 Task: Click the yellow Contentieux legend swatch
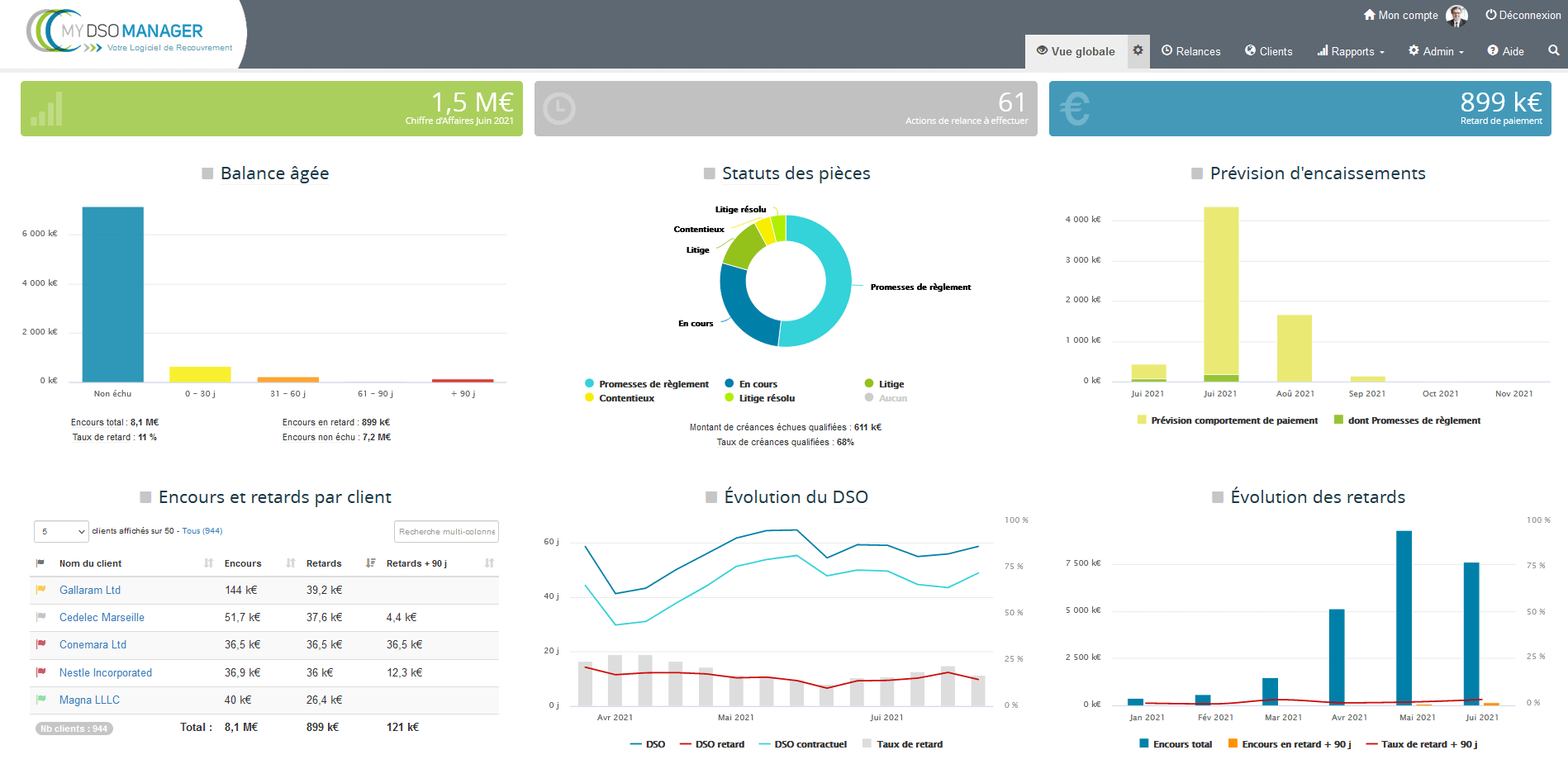589,398
